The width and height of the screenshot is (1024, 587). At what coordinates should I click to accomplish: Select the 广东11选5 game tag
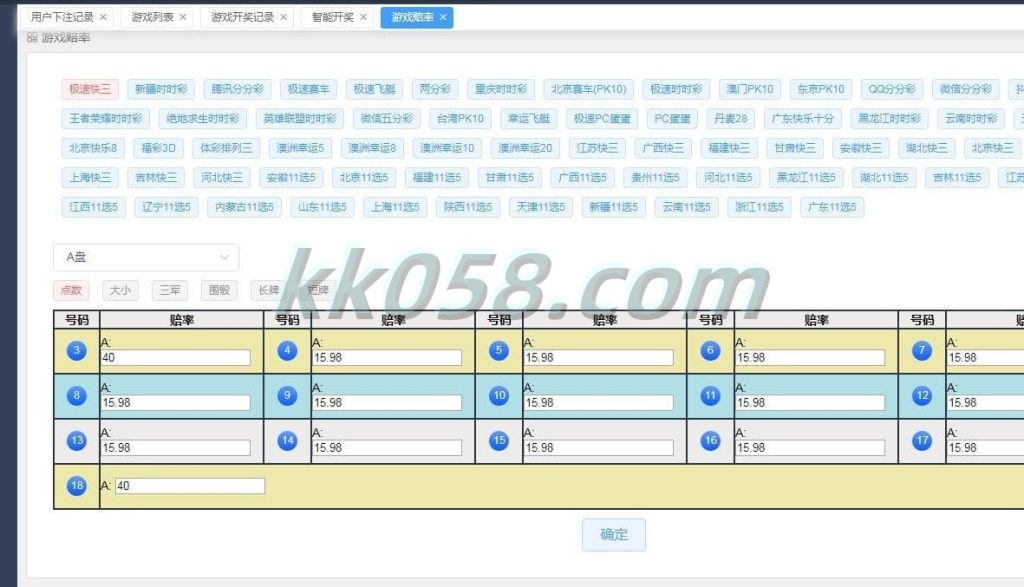click(x=832, y=207)
